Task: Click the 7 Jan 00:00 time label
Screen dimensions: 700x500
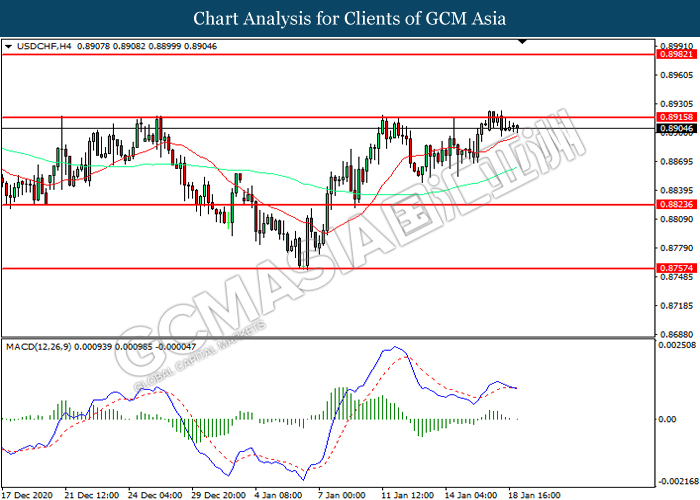Action: click(341, 495)
